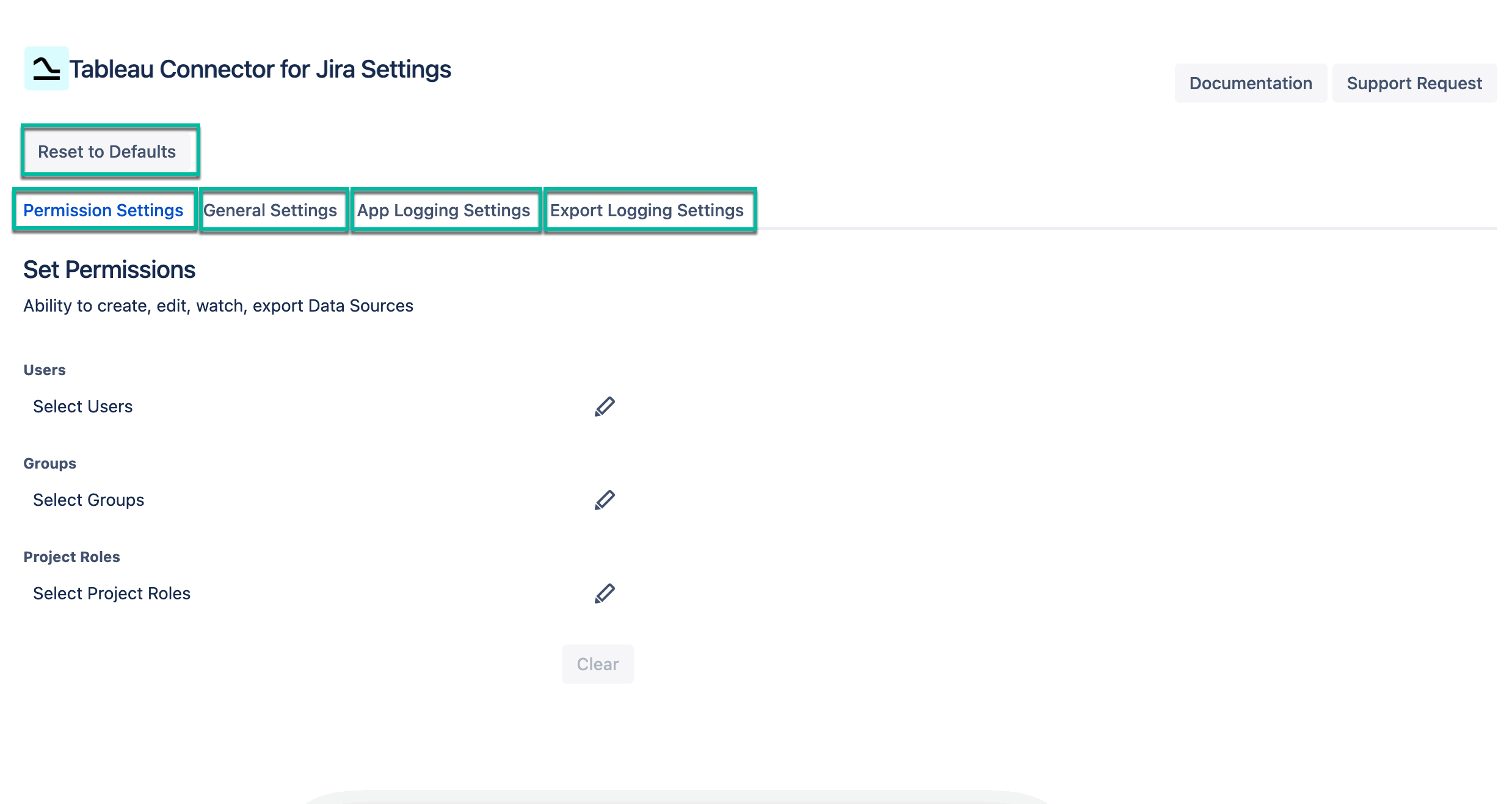Click the Set Permissions heading
The height and width of the screenshot is (804, 1512).
tap(109, 269)
